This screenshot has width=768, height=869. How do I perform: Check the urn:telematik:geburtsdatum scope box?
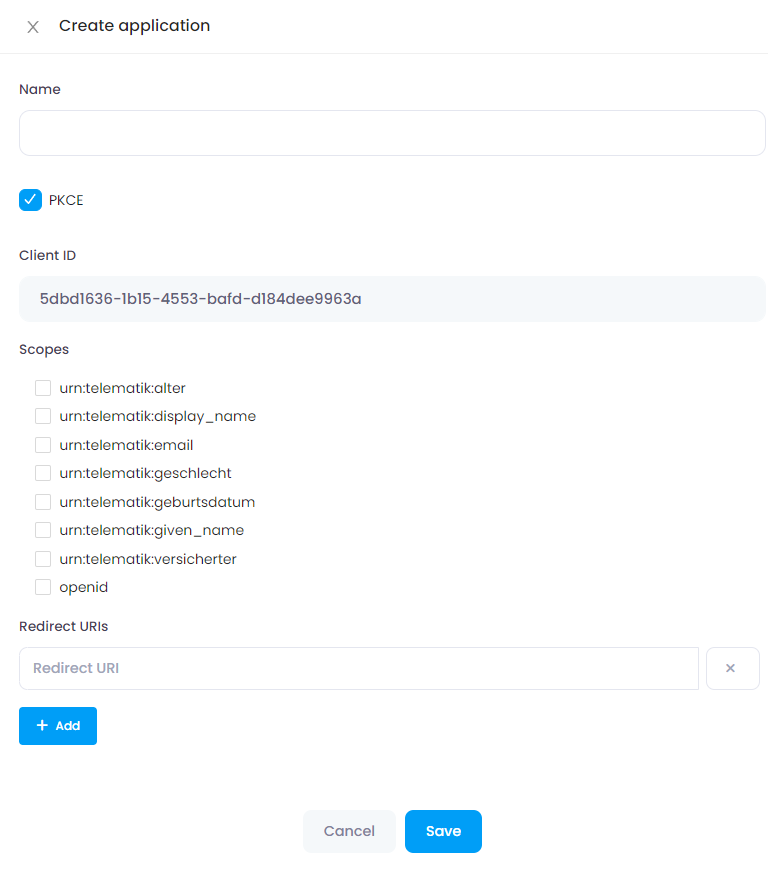[43, 502]
